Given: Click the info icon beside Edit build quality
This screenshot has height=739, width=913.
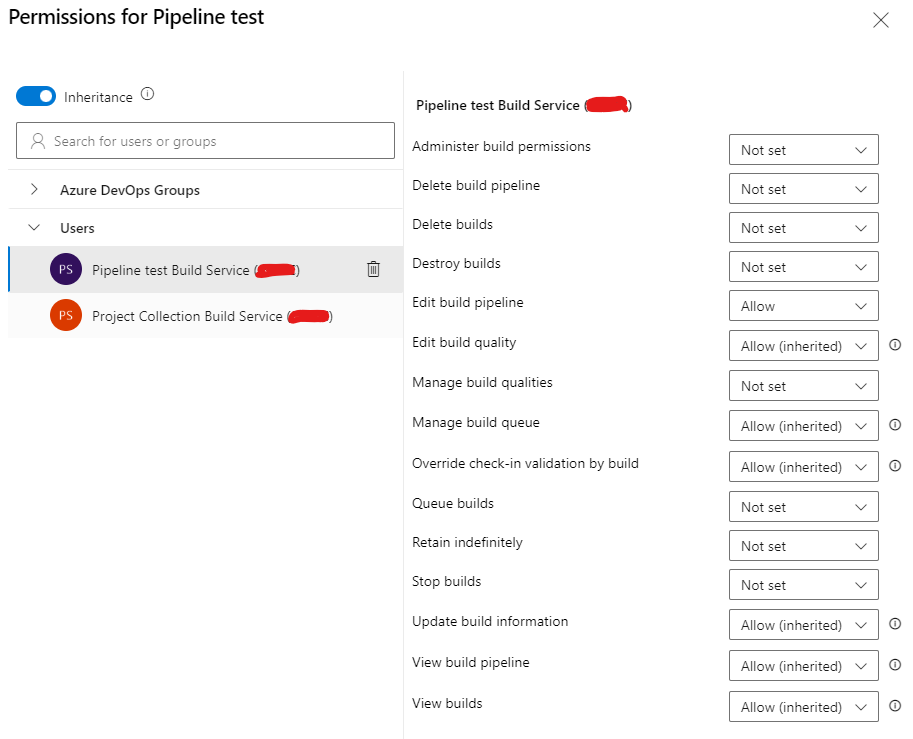Looking at the screenshot, I should coord(893,345).
